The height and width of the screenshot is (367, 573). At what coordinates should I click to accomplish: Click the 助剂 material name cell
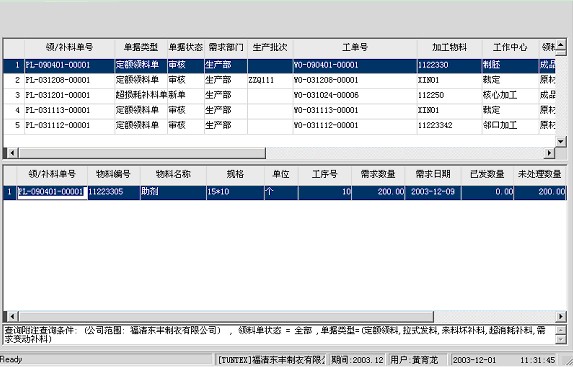click(x=173, y=192)
